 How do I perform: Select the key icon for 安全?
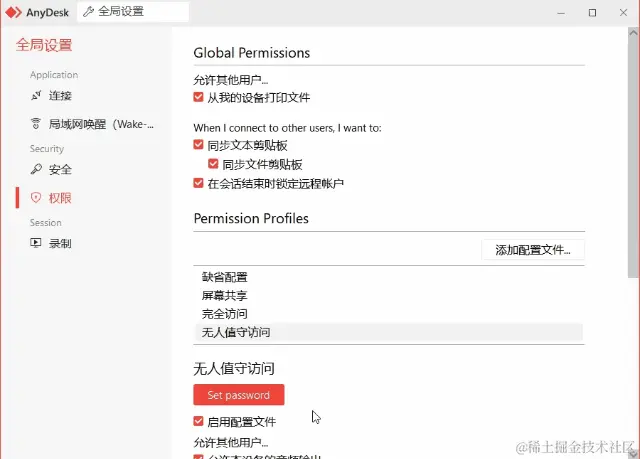(36, 169)
